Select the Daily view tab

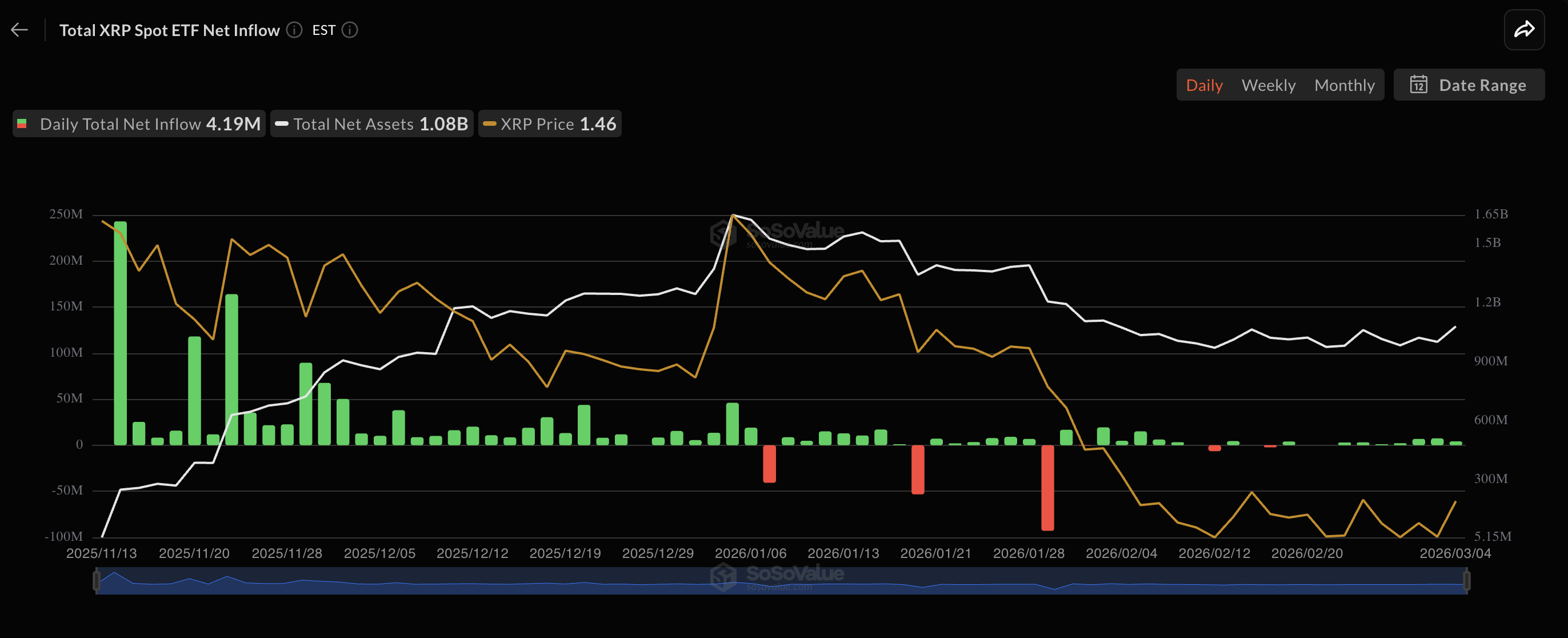1204,85
